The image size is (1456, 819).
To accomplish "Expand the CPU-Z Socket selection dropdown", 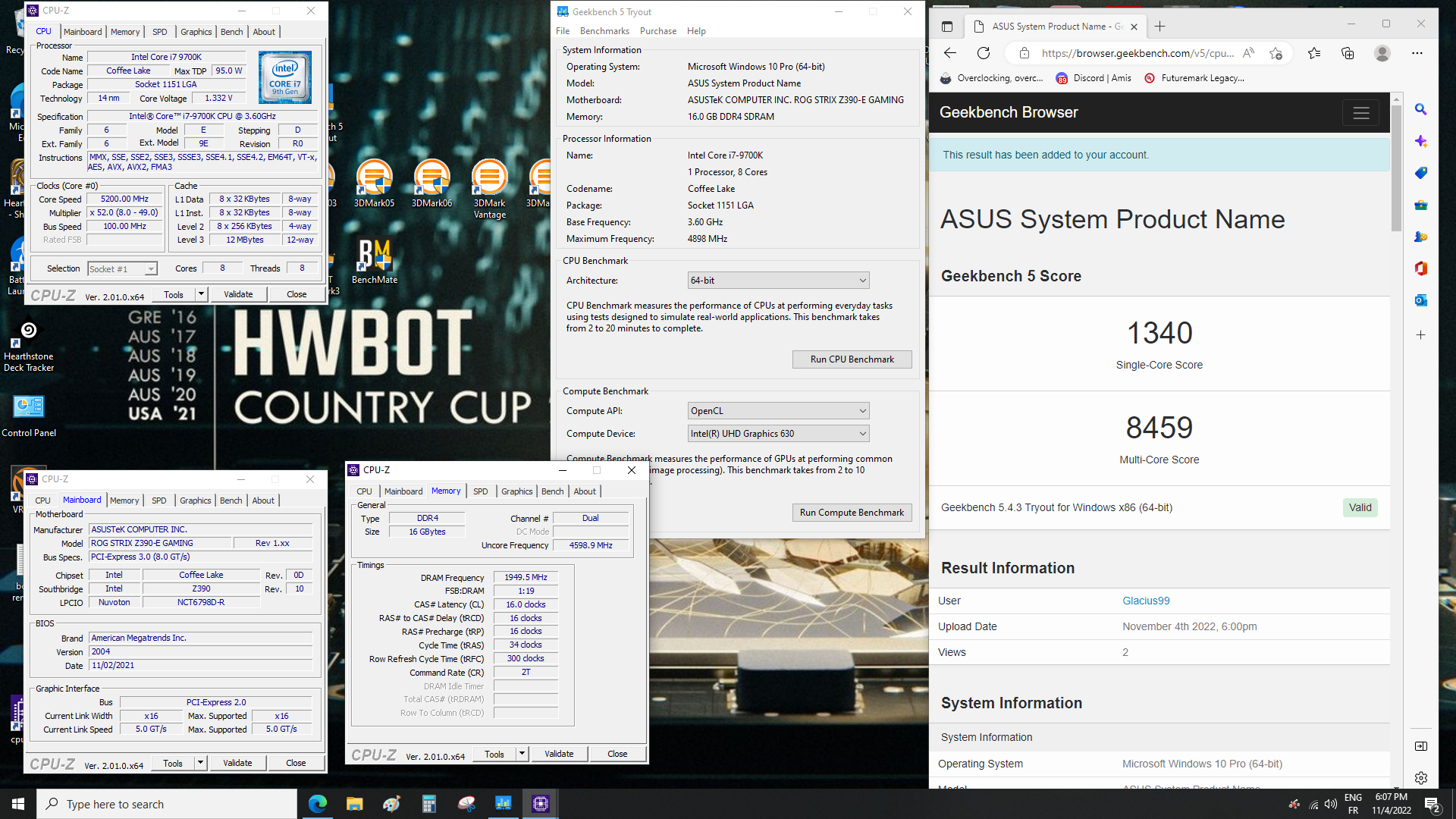I will 151,269.
